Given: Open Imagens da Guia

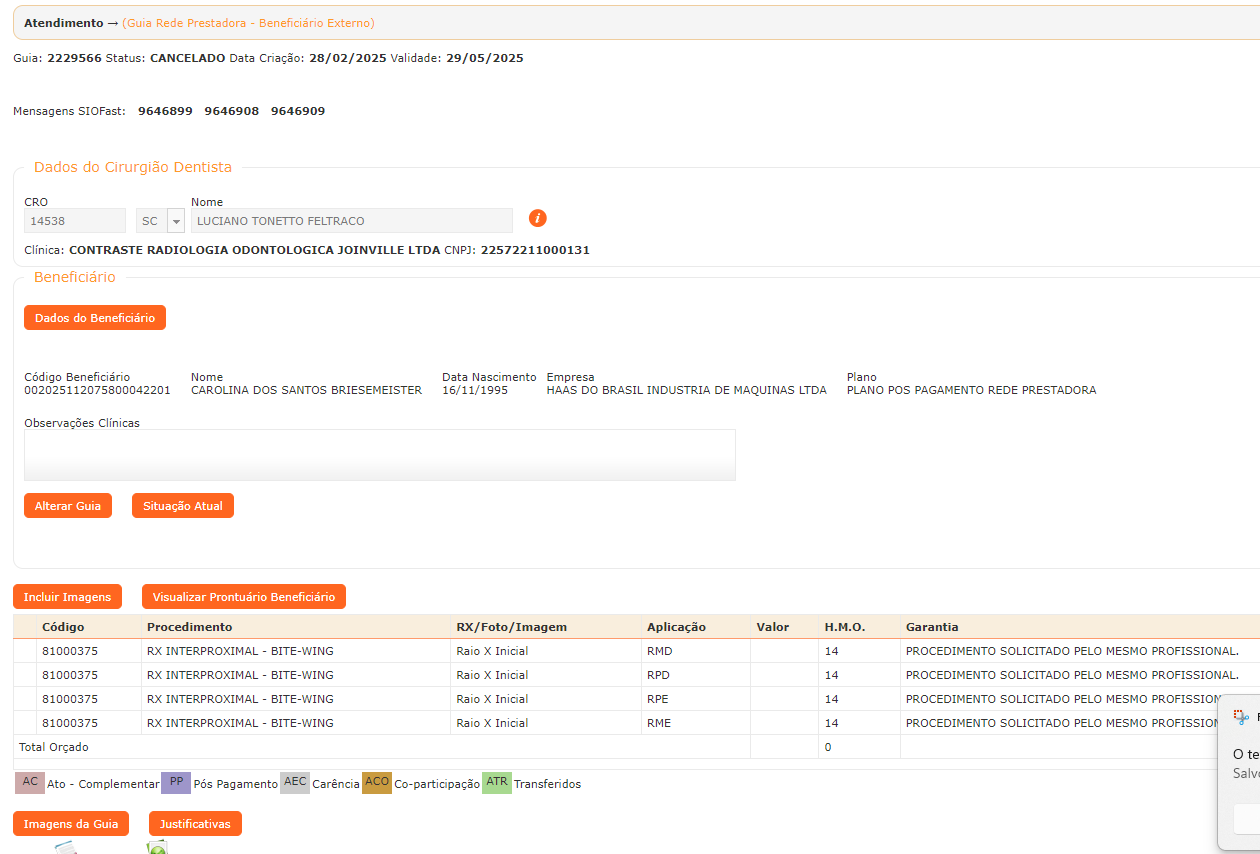Looking at the screenshot, I should (71, 824).
